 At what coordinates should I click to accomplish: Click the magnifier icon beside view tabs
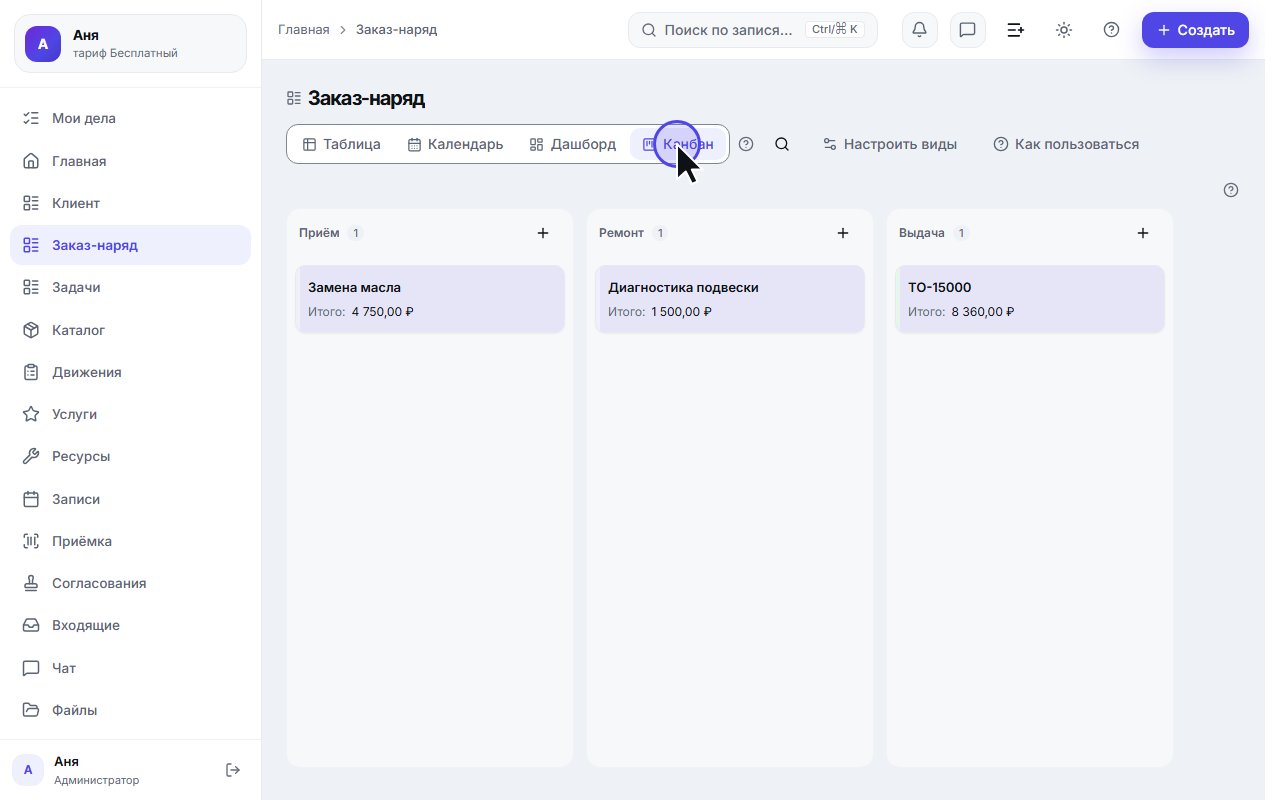point(782,144)
